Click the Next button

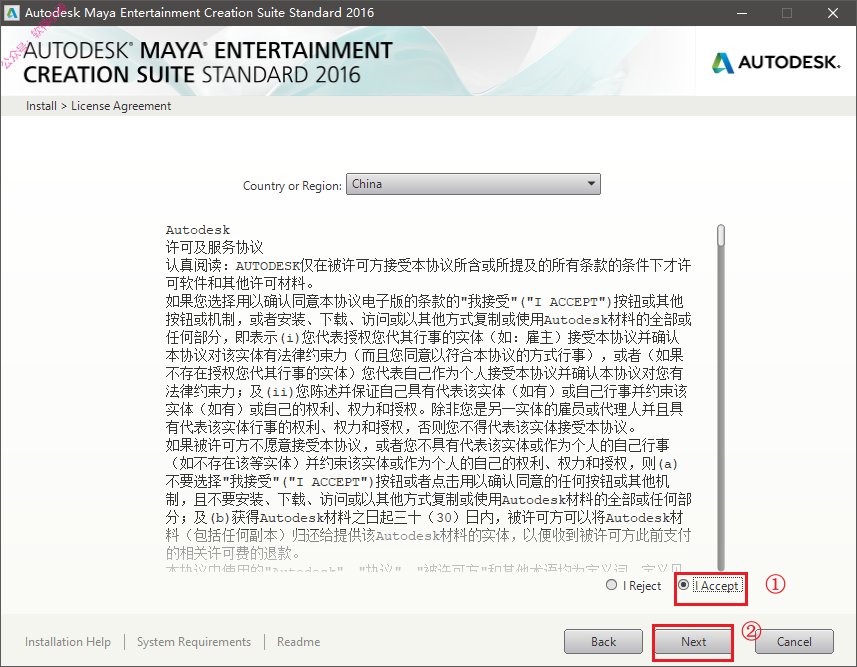[693, 641]
